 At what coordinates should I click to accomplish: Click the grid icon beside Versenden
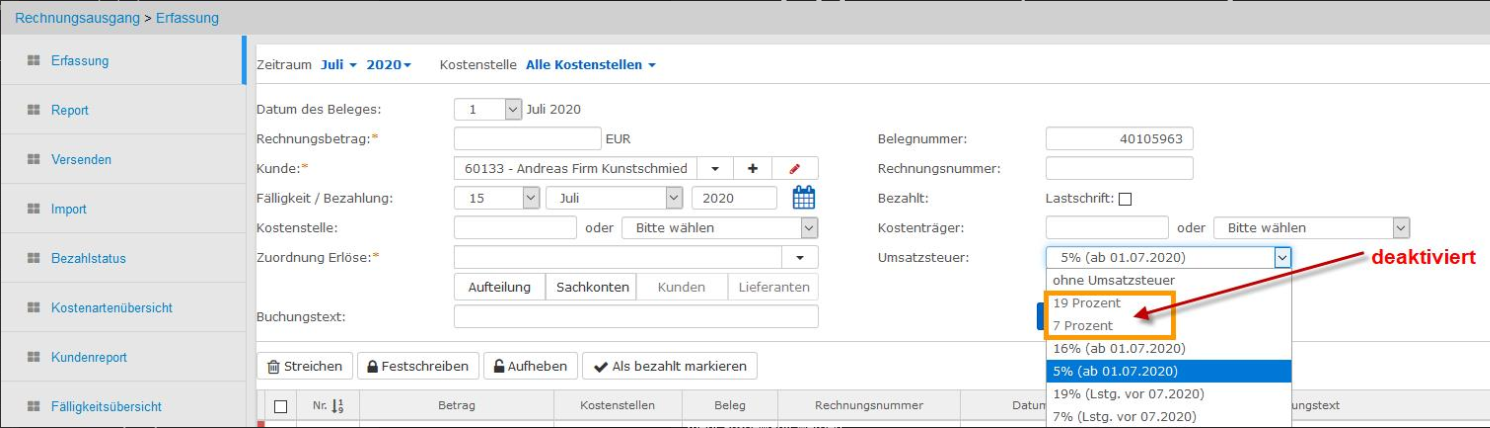pos(33,160)
